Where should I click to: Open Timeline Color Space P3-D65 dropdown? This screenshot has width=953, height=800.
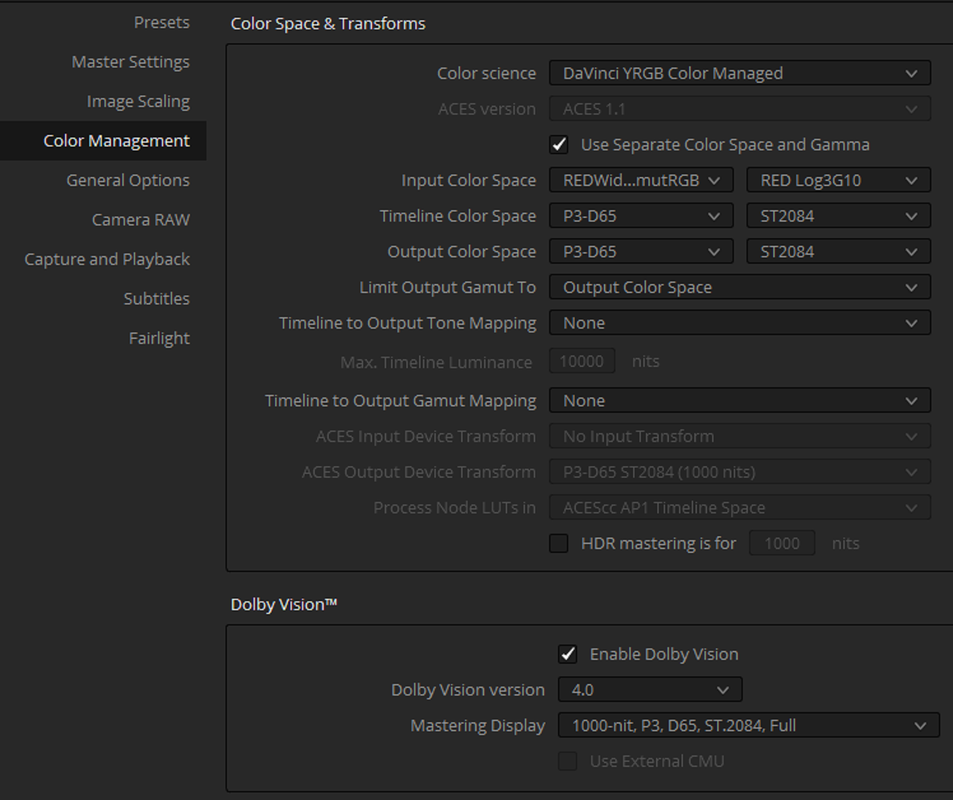(x=641, y=216)
